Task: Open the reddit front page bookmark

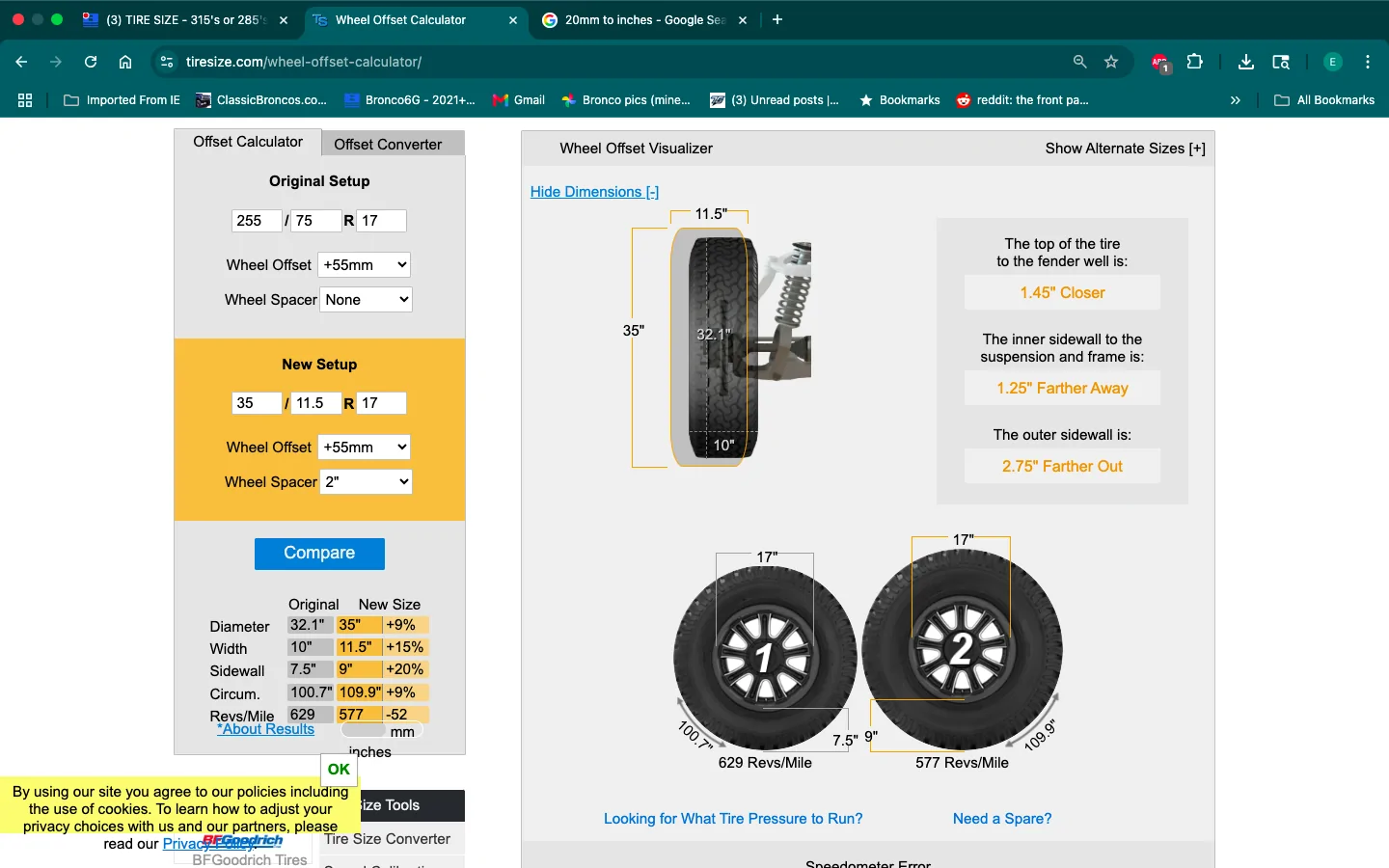Action: [x=1022, y=100]
